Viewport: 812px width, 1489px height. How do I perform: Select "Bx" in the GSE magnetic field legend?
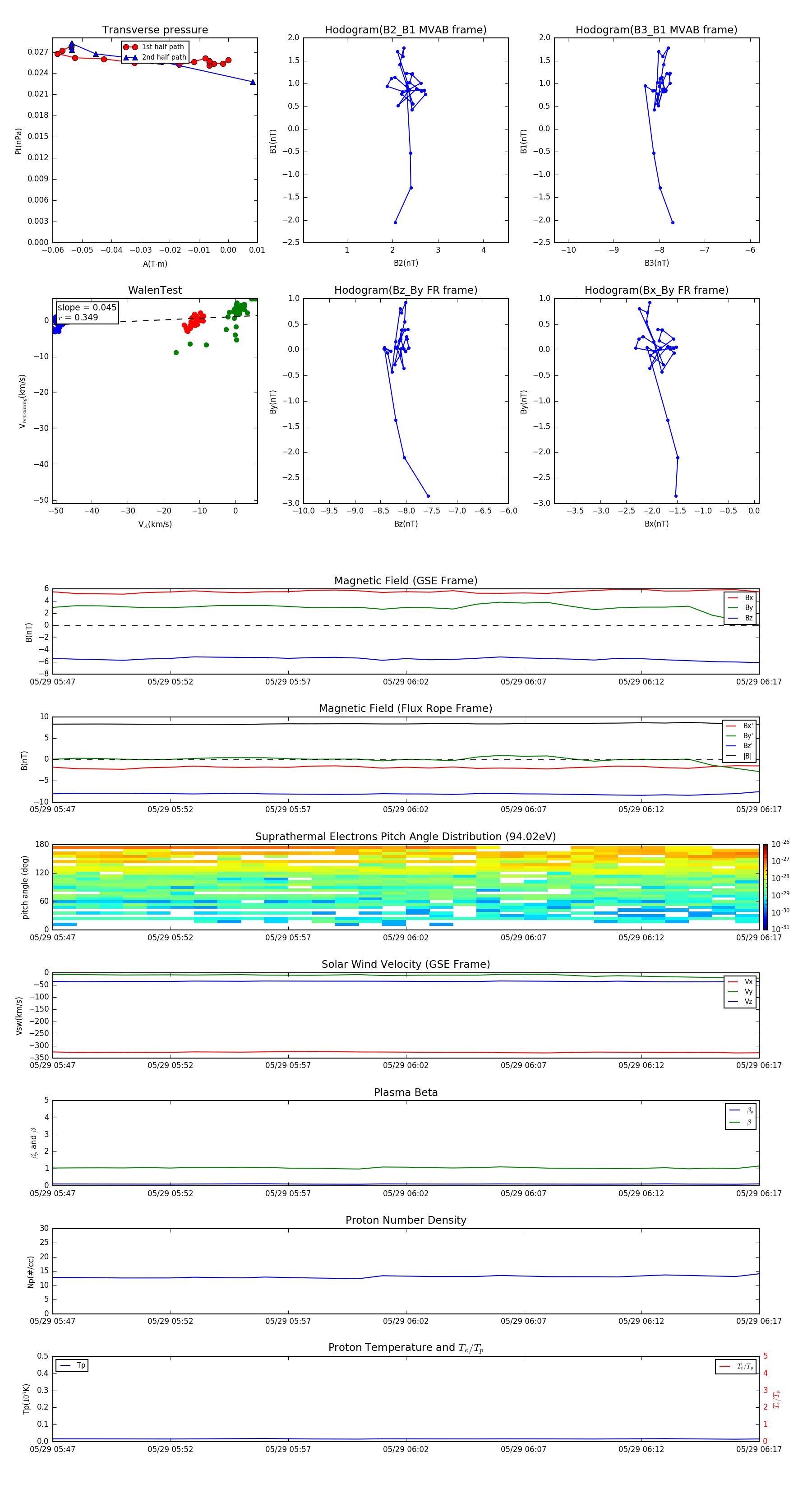tap(740, 598)
